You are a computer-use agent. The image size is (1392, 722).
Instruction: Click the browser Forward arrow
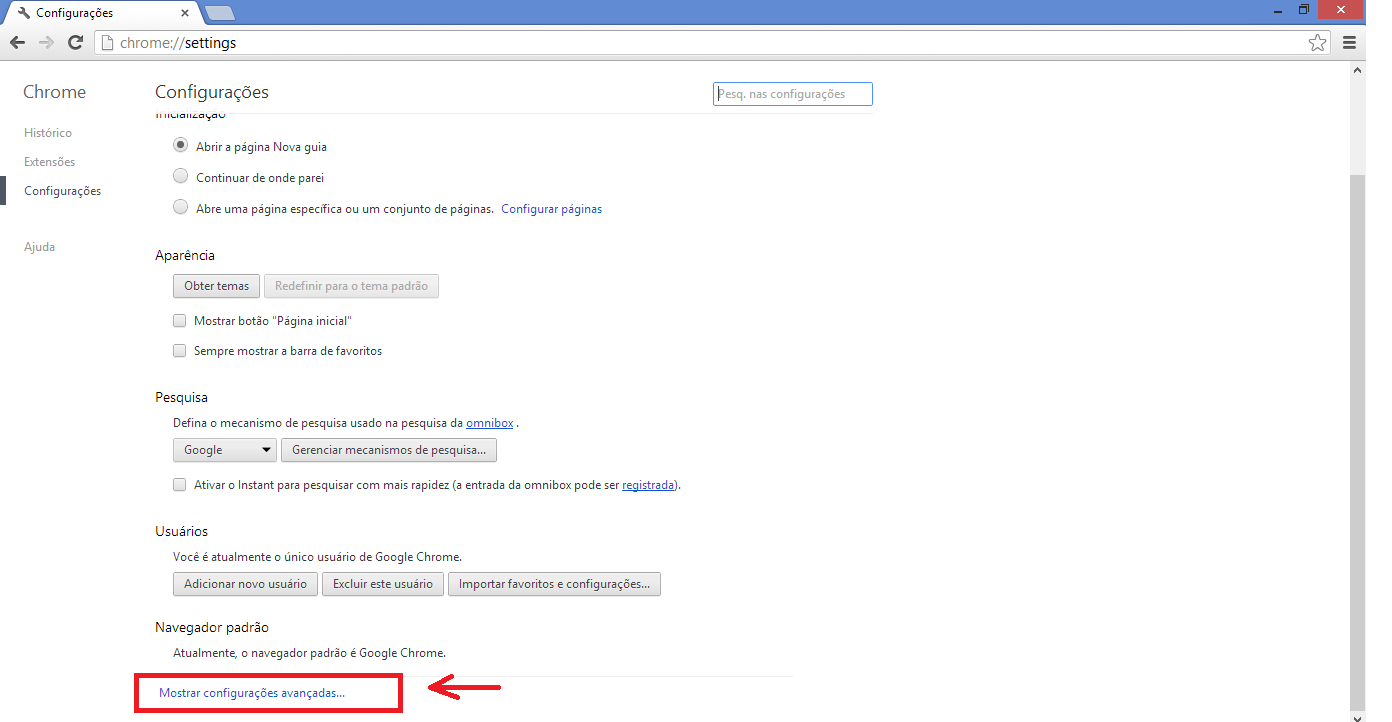46,43
